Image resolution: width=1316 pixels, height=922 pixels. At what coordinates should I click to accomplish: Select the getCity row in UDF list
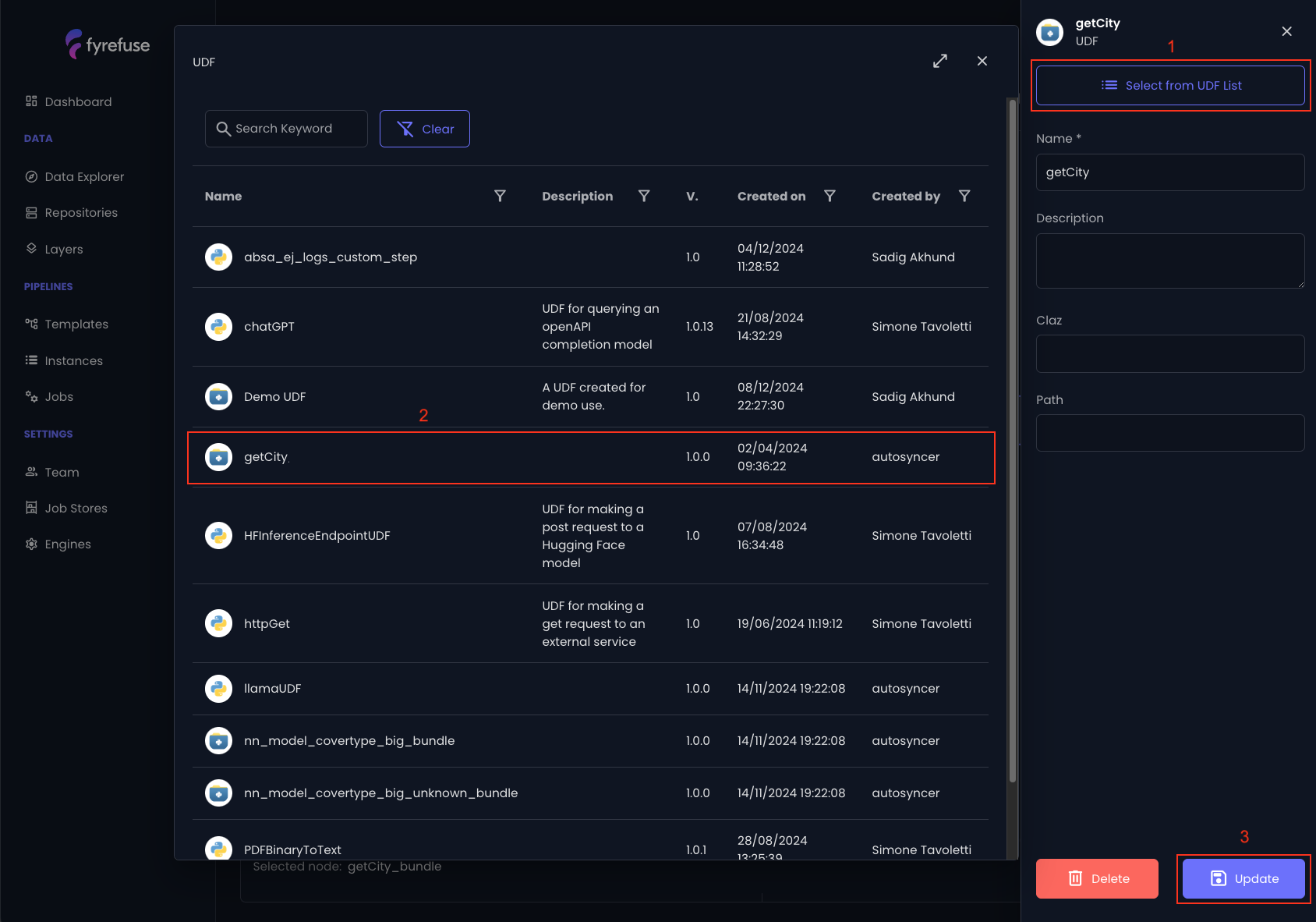[591, 458]
